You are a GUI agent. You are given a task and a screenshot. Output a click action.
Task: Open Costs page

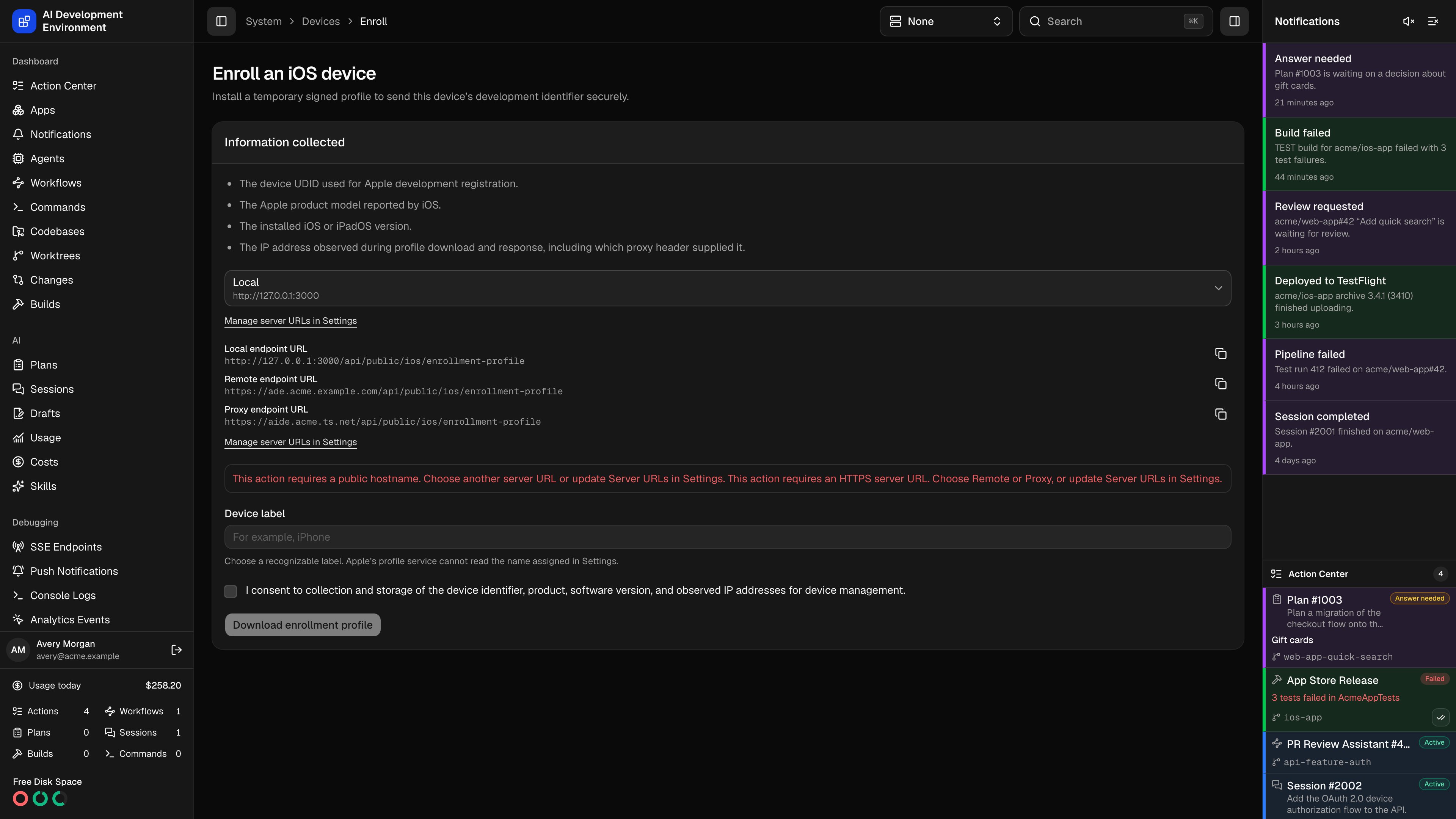(97, 462)
